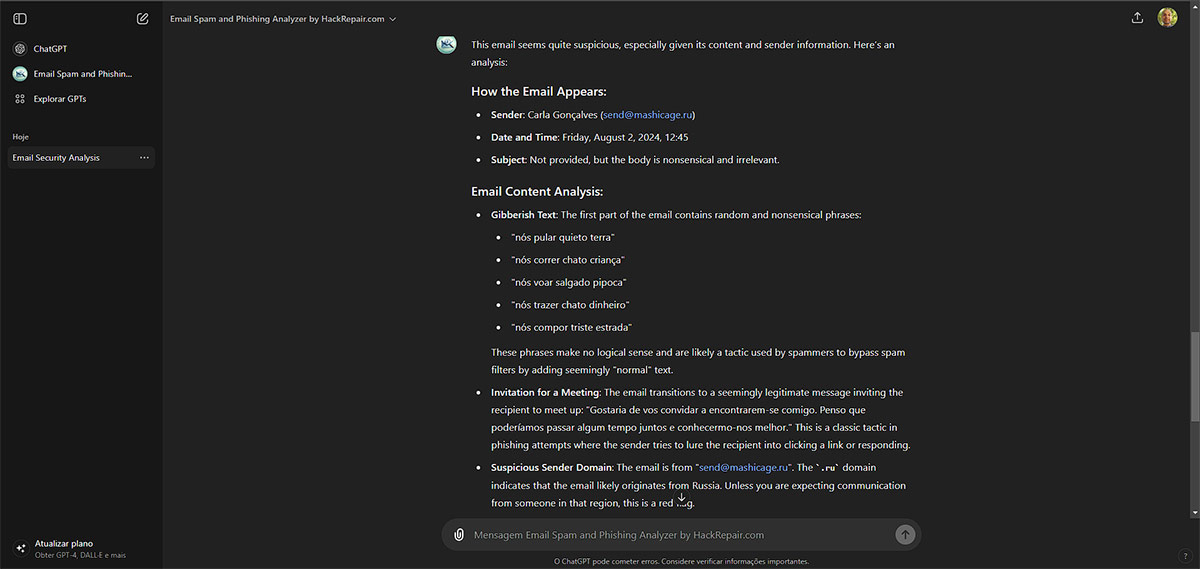Click the scroll-to-bottom arrow button

click(681, 498)
